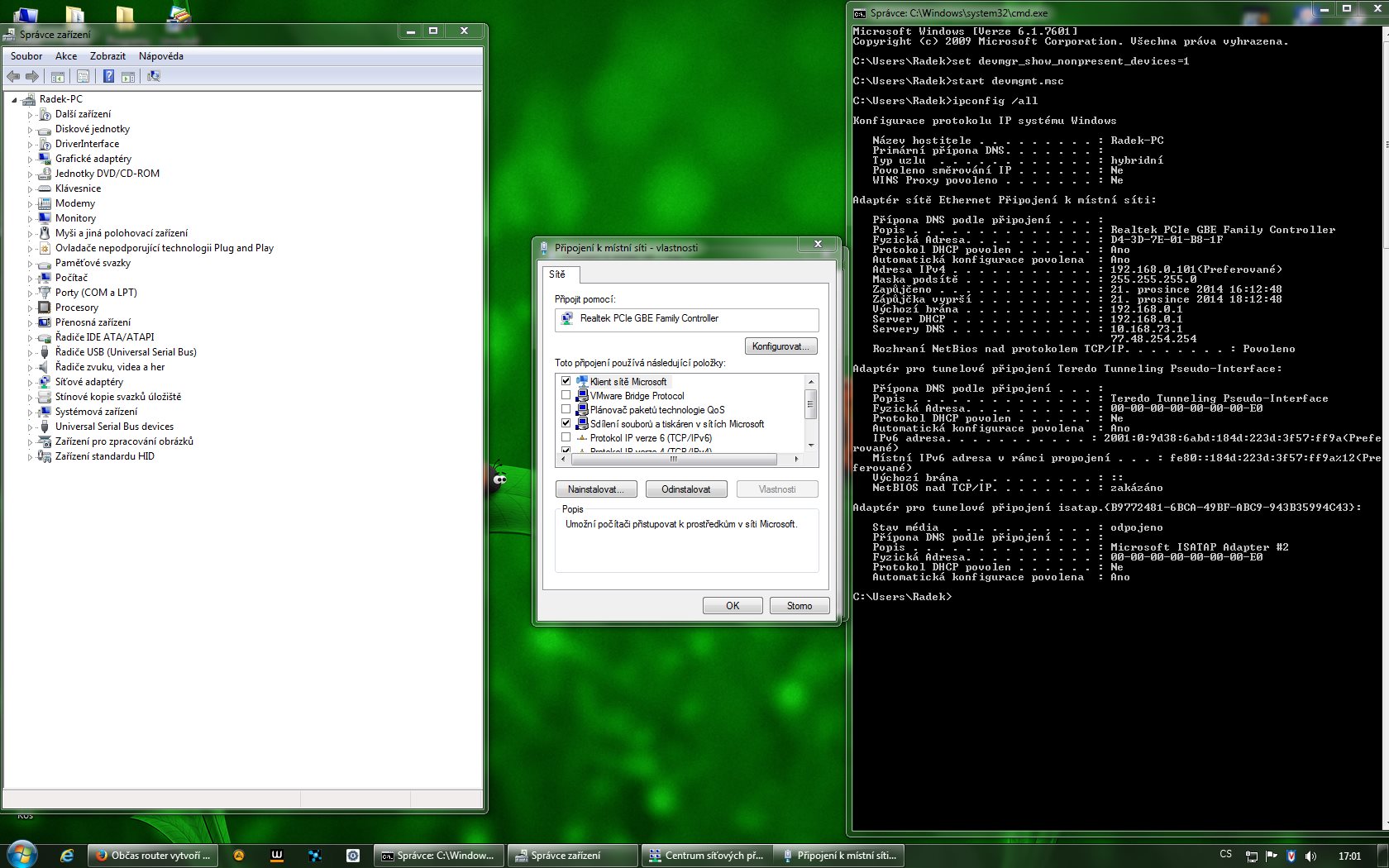Open the Akce menu
The width and height of the screenshot is (1389, 868).
click(66, 56)
